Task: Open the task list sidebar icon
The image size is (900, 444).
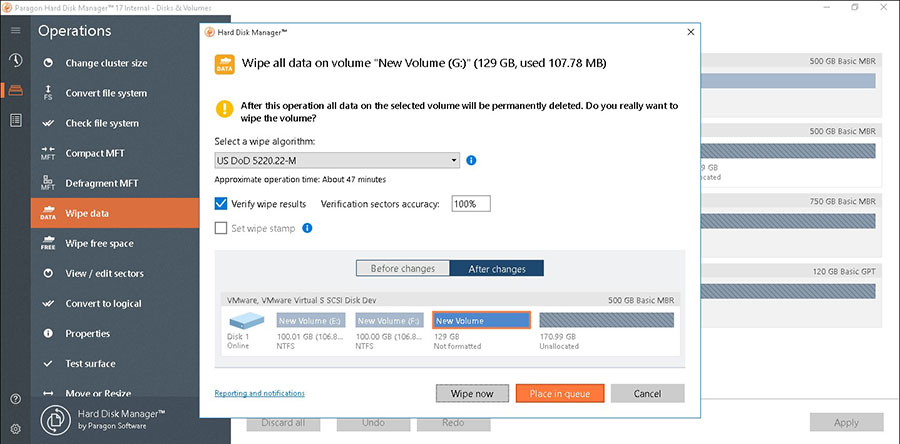Action: click(x=15, y=120)
